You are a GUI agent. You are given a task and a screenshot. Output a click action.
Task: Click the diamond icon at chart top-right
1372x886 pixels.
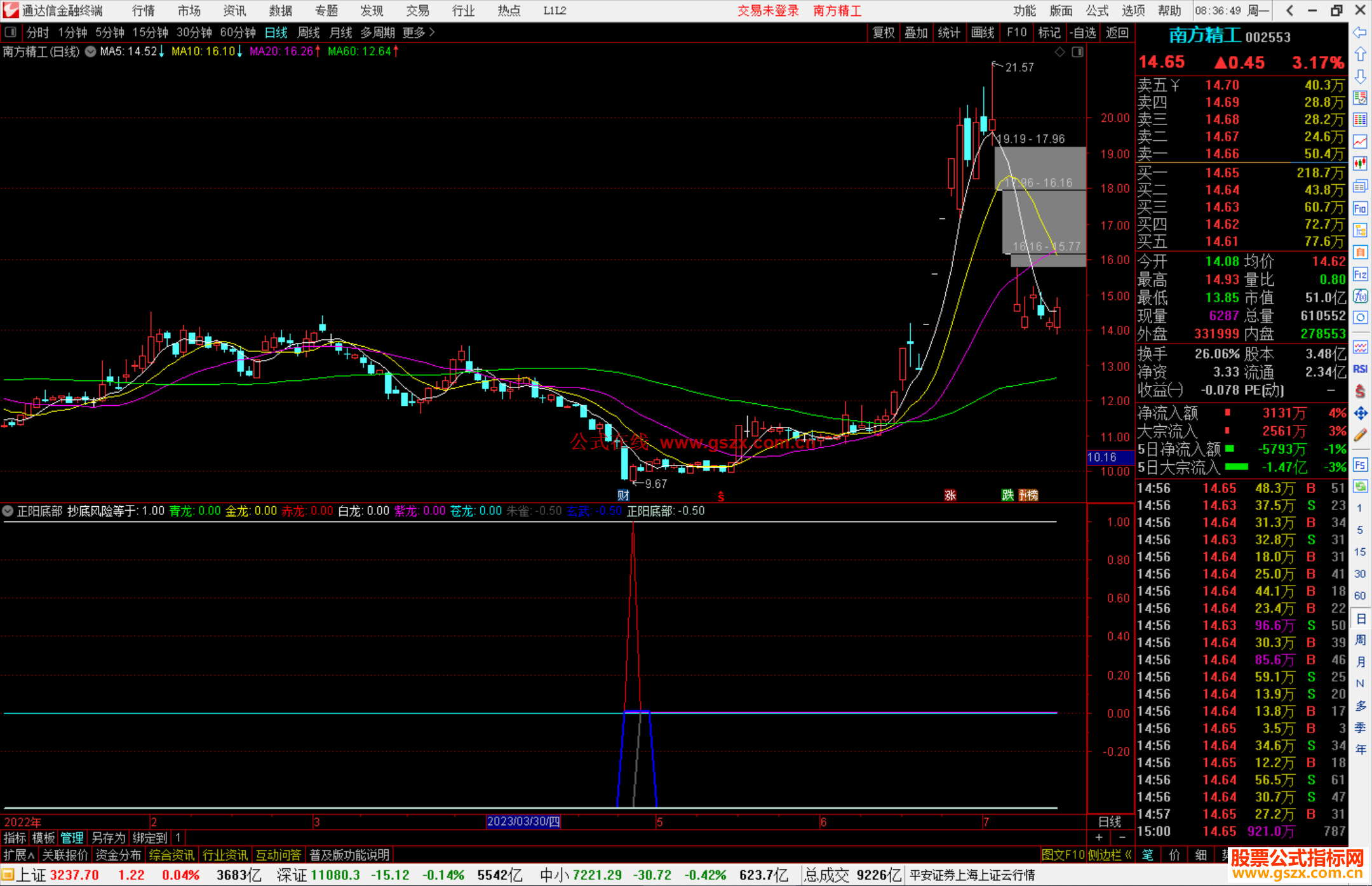1059,52
